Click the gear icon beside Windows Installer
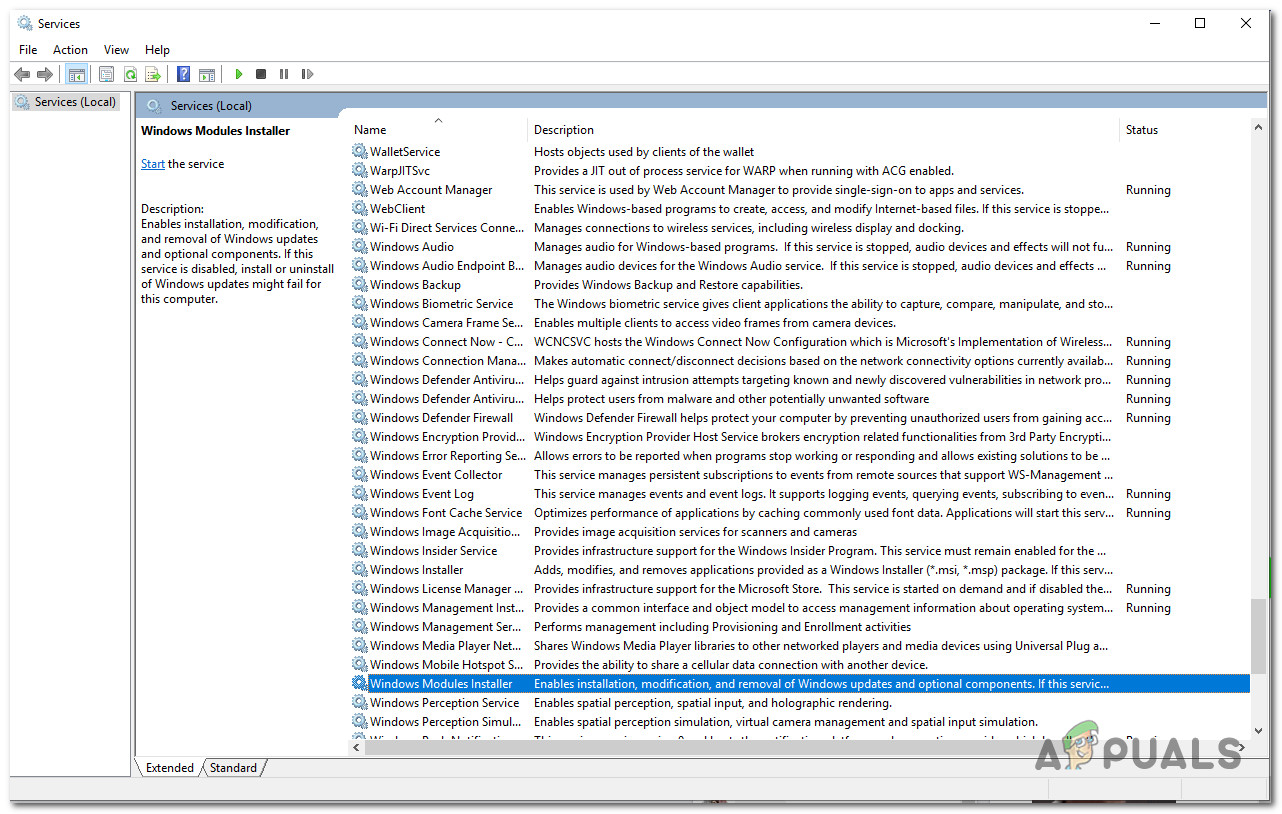1282x814 pixels. tap(360, 570)
